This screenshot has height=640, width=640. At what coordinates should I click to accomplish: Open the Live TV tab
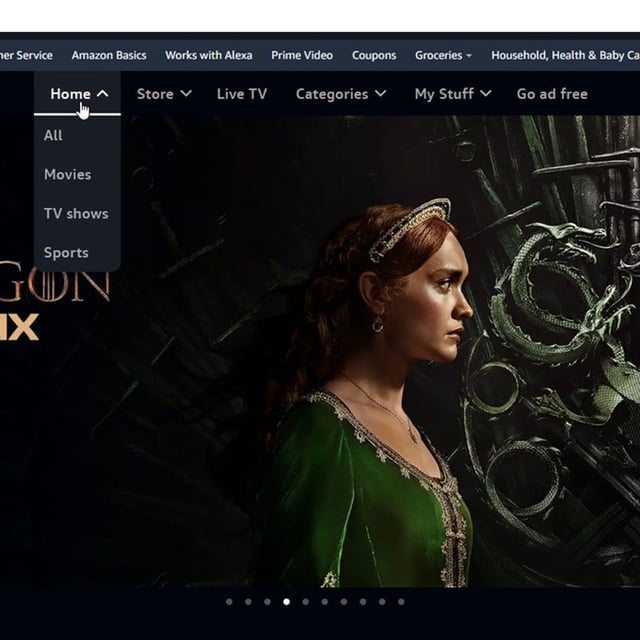pyautogui.click(x=242, y=94)
